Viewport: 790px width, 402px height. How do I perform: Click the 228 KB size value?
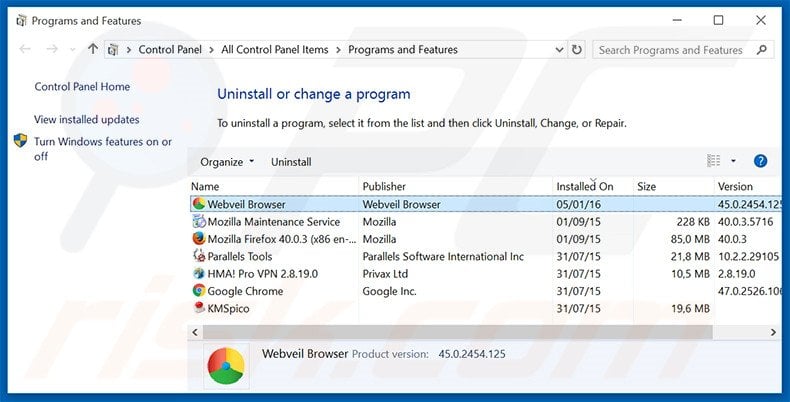click(x=693, y=222)
